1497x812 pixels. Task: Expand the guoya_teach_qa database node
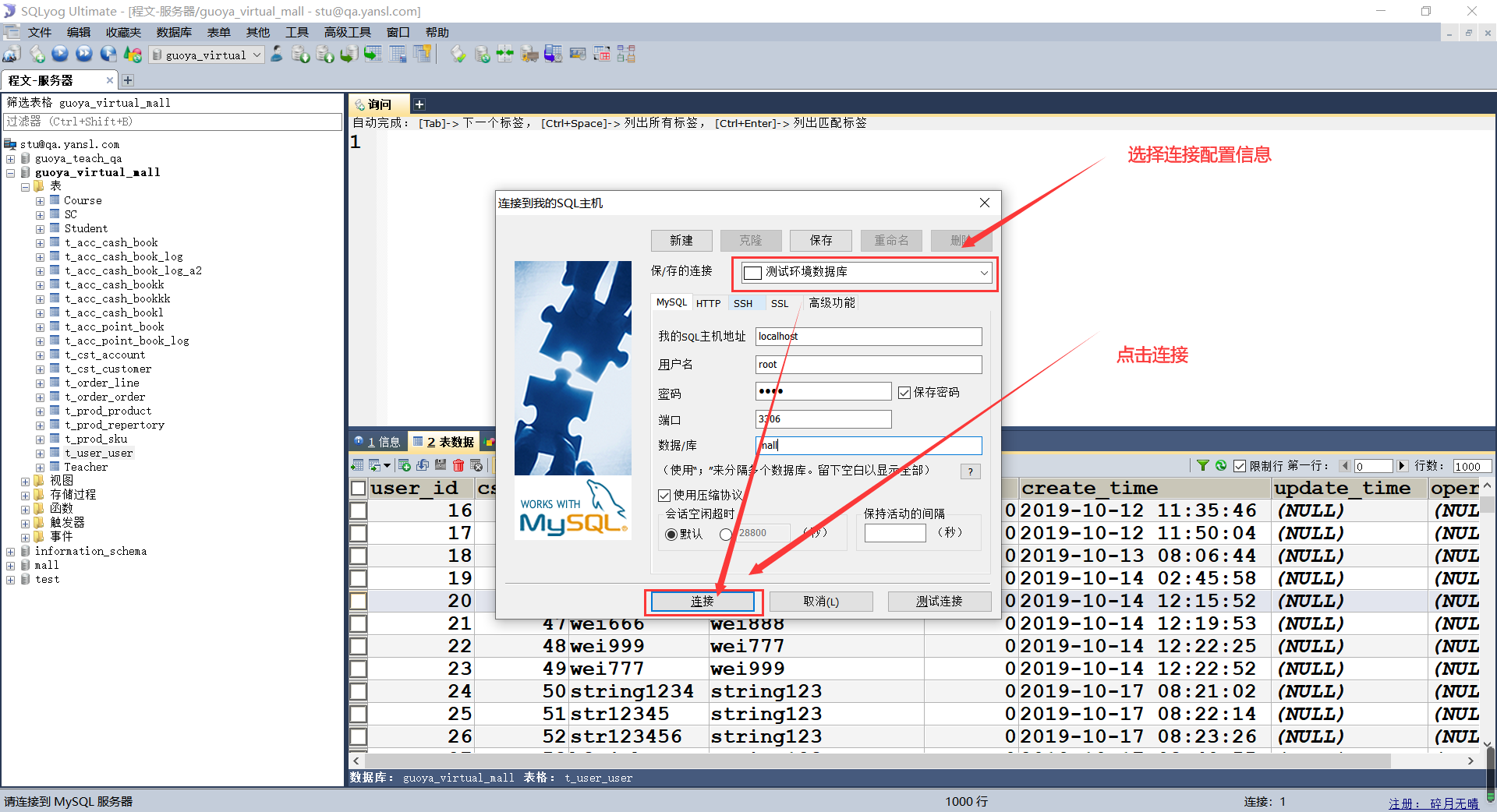(11, 159)
